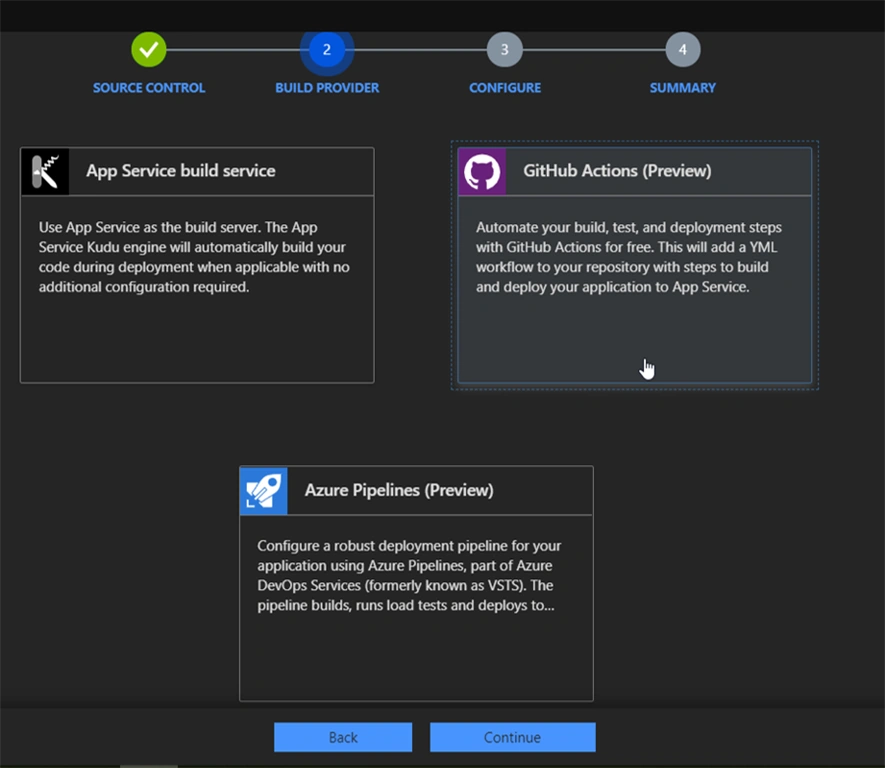This screenshot has width=885, height=768.
Task: Click the step 2 circle indicator
Action: click(327, 50)
